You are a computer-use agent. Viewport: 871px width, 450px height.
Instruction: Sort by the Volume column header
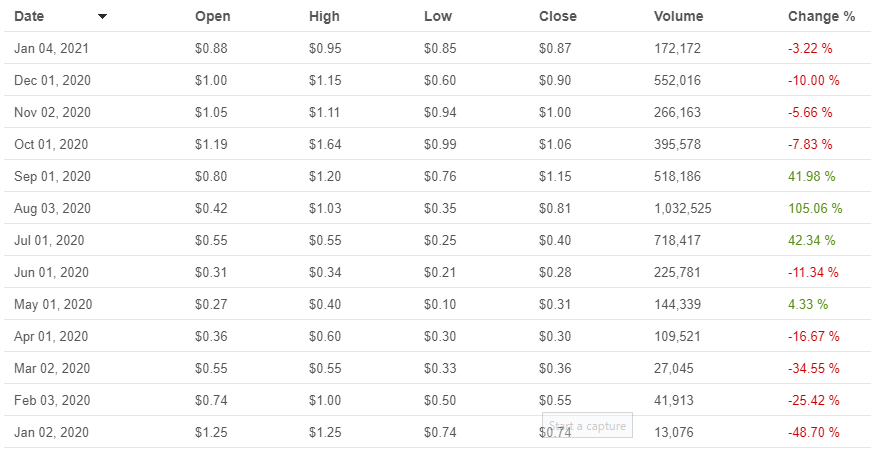click(x=678, y=16)
